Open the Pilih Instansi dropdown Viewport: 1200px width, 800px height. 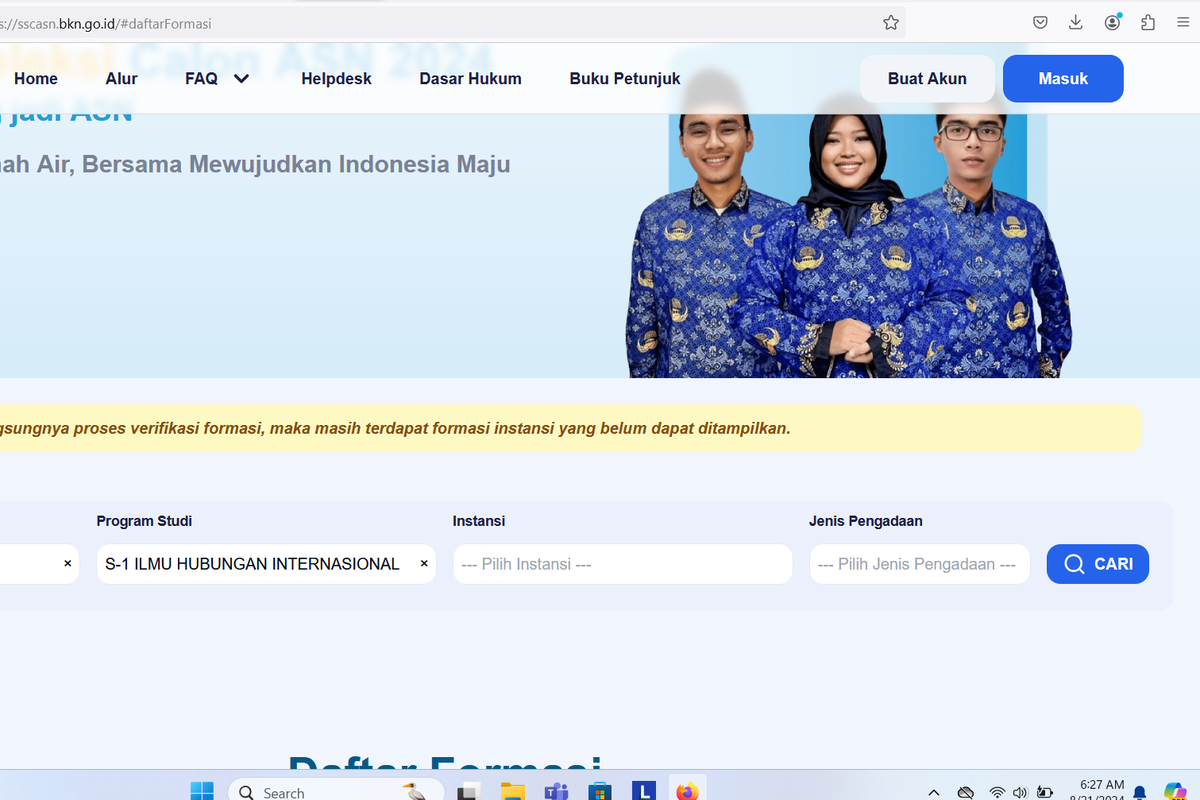622,564
